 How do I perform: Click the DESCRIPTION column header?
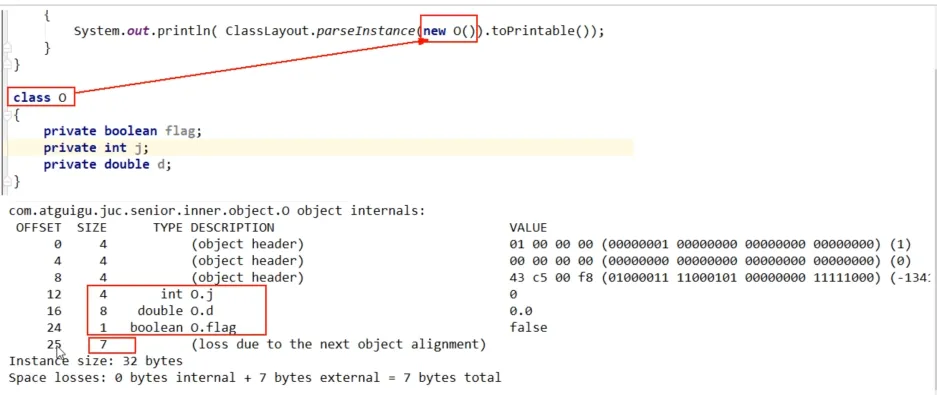232,228
